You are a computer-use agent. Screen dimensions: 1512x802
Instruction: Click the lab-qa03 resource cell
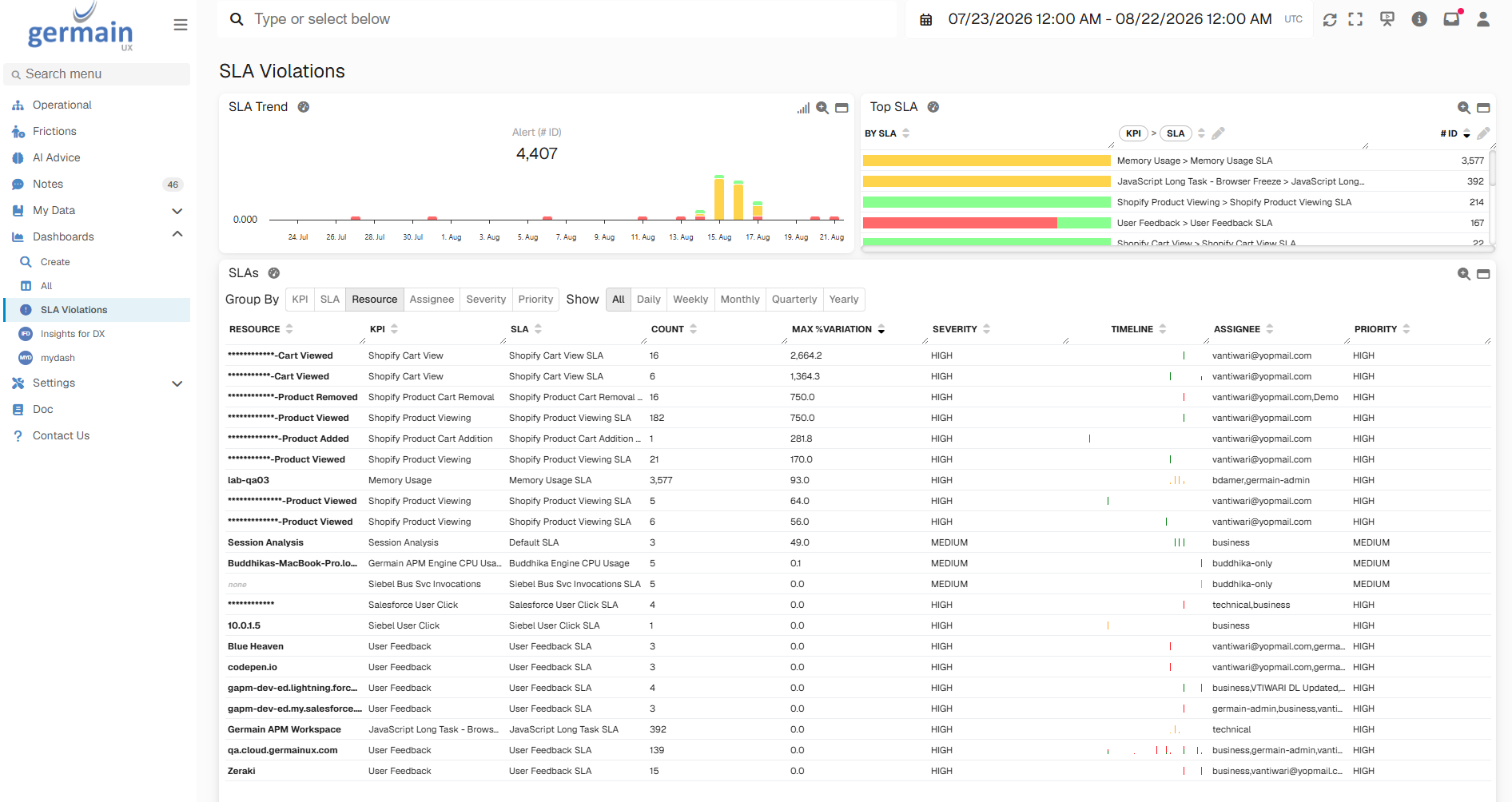(x=249, y=480)
